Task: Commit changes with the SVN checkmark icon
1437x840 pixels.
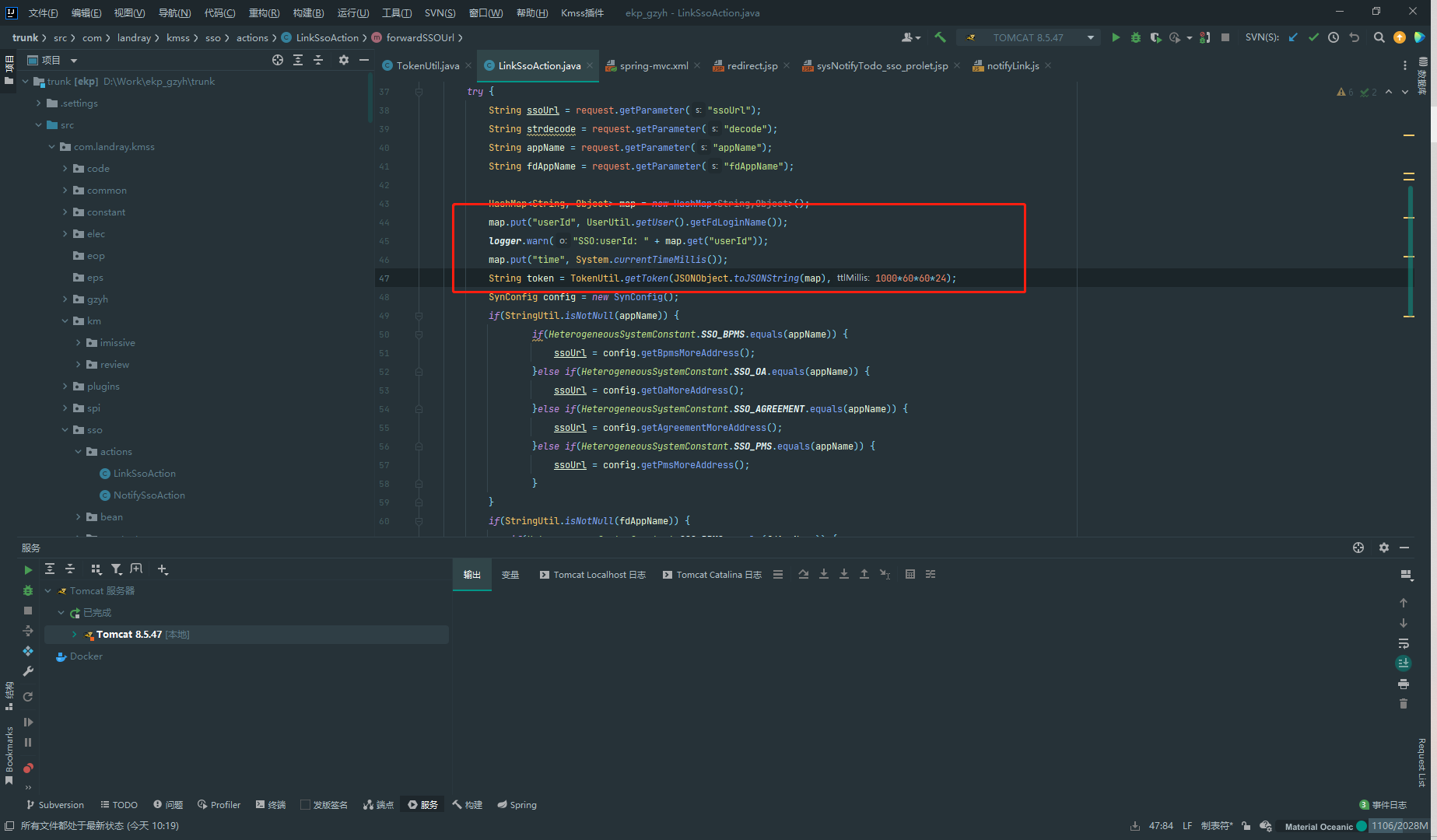Action: 1313,37
